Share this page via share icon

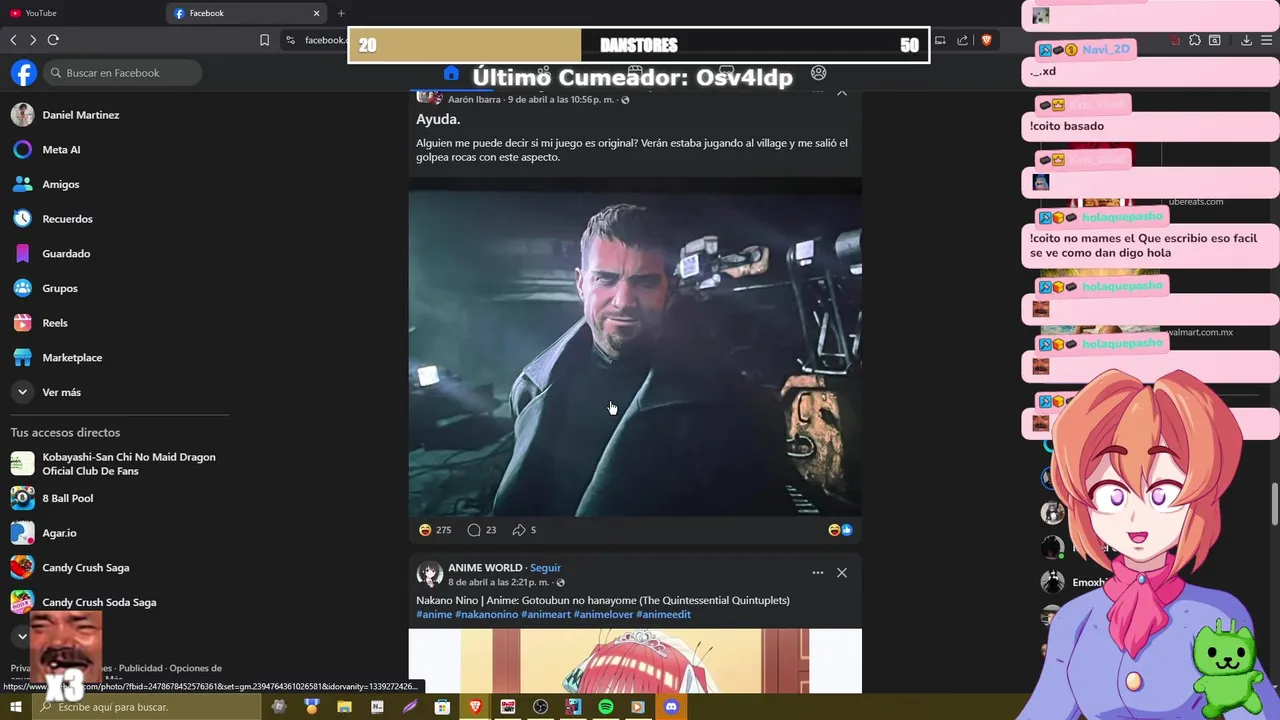[x=962, y=40]
